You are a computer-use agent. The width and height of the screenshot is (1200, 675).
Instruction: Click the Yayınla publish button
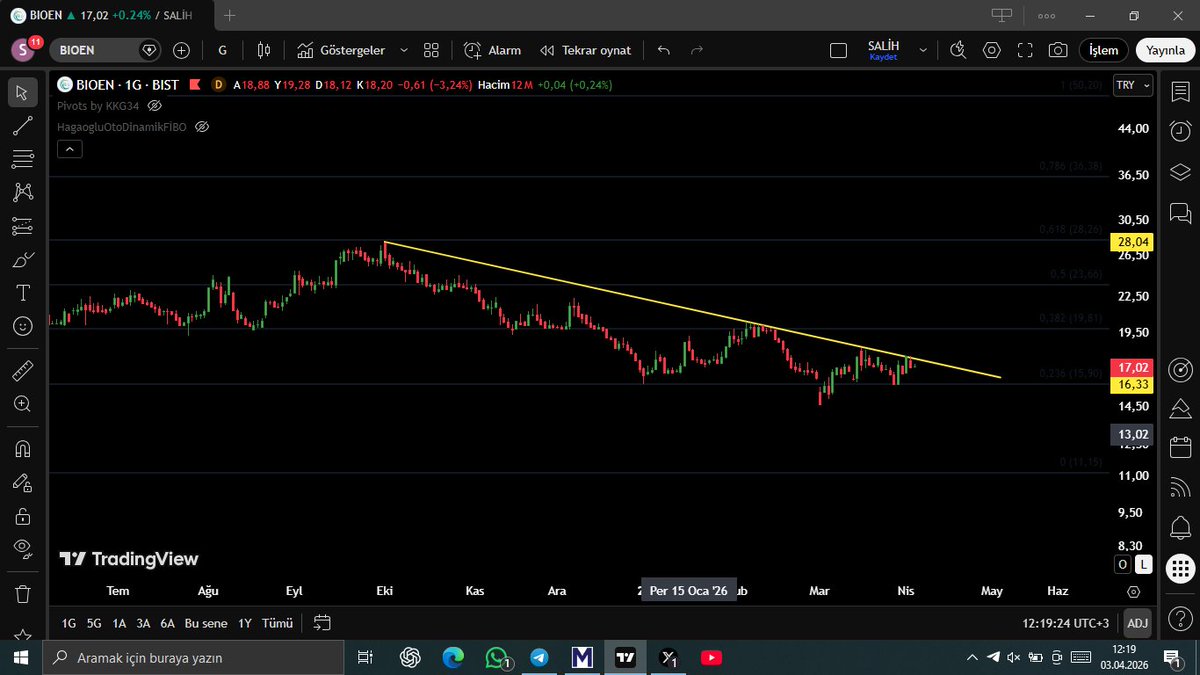[x=1165, y=50]
